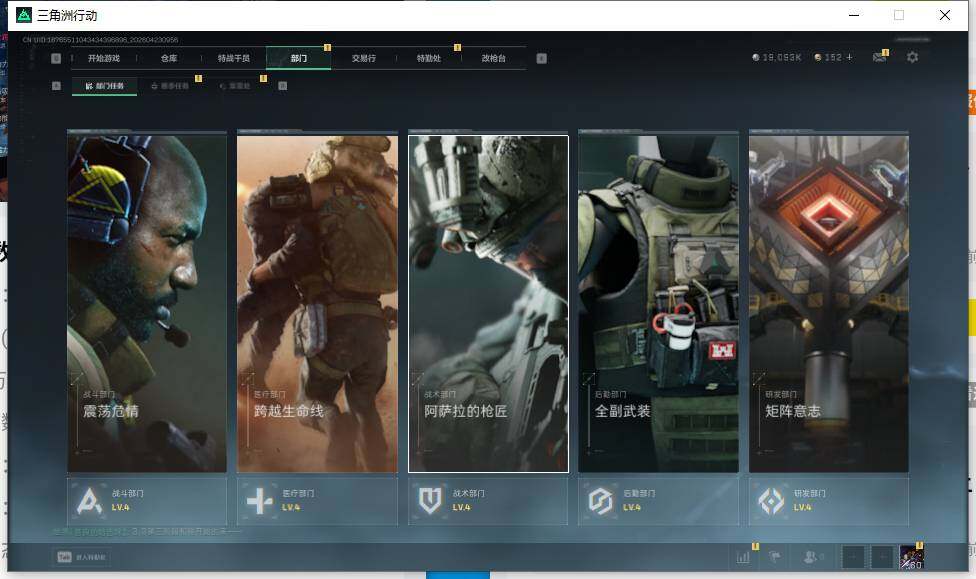Image resolution: width=976 pixels, height=579 pixels.
Task: Close the 三角洲行动 window
Action: pyautogui.click(x=945, y=15)
